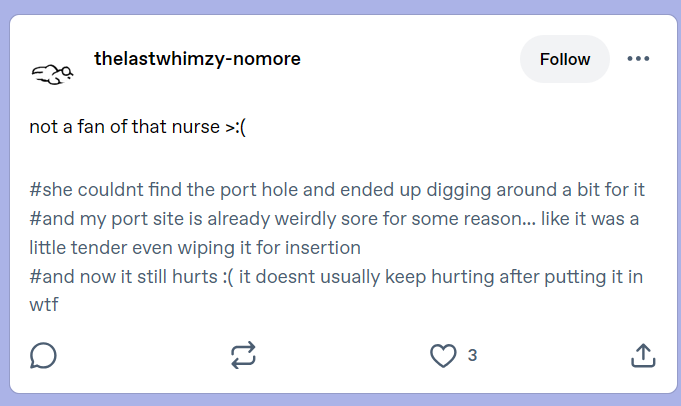Click the '>:(' emoticon in the post text
The height and width of the screenshot is (406, 681).
pyautogui.click(x=235, y=127)
